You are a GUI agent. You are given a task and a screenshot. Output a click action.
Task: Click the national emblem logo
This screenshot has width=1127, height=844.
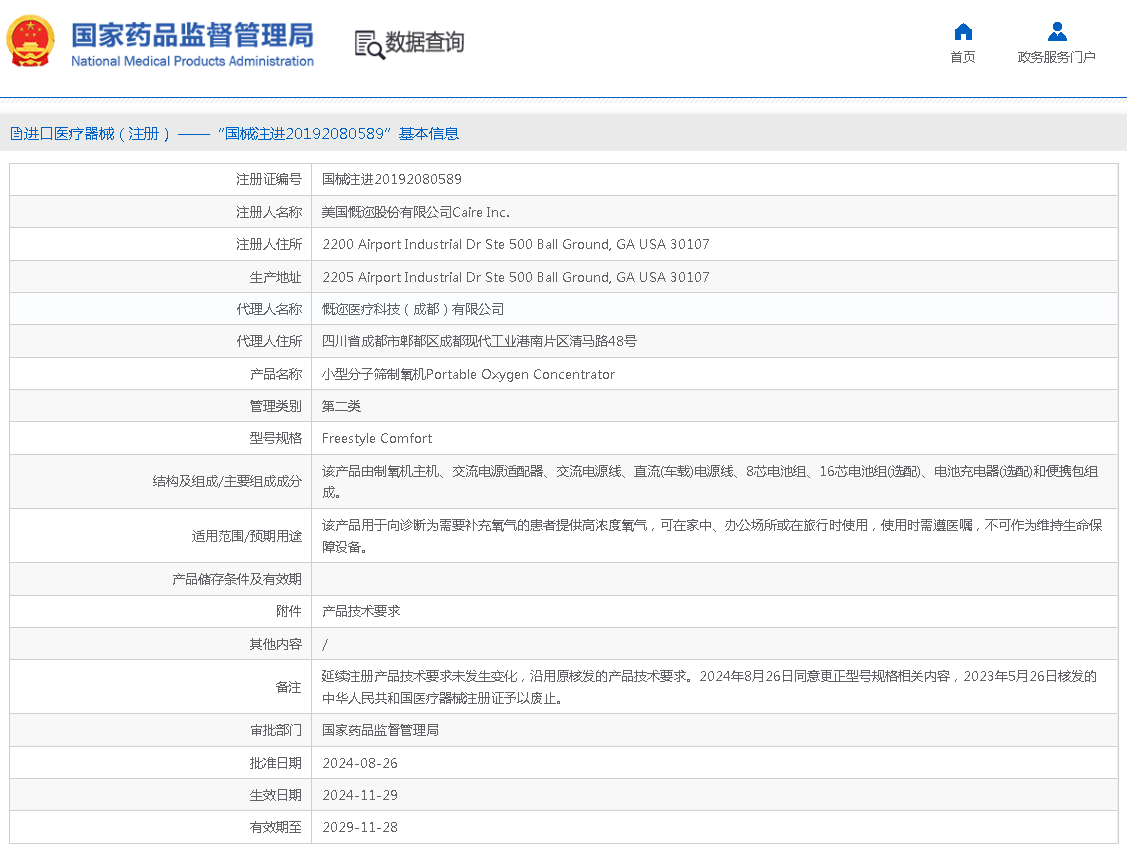(x=31, y=42)
